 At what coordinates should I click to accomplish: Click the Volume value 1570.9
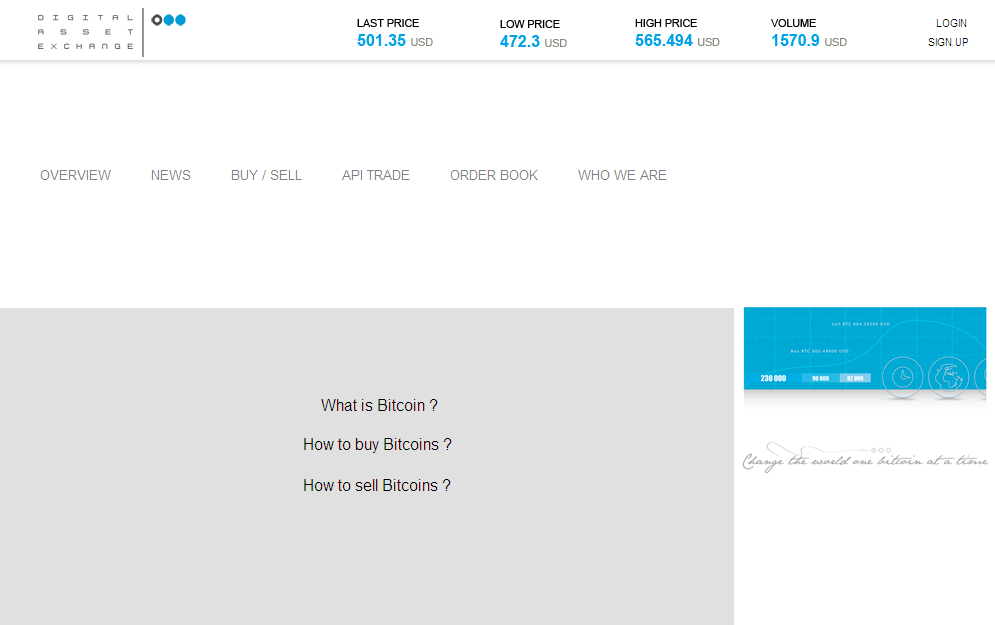click(795, 41)
